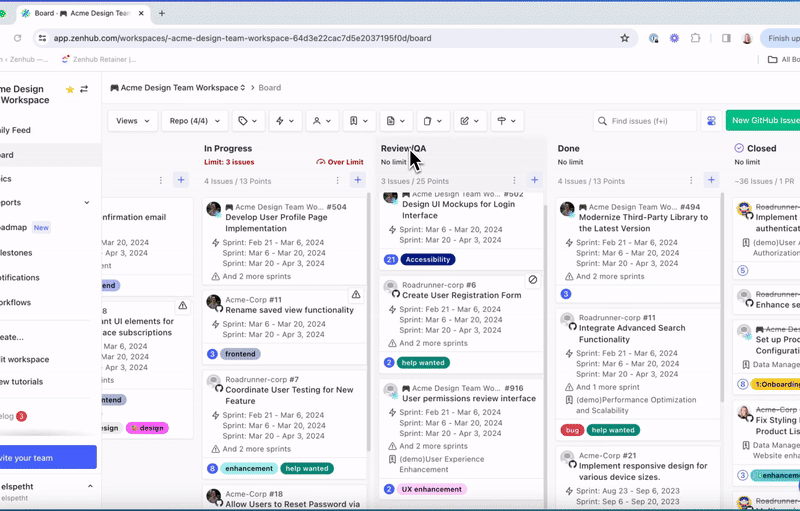Click the switch workspace arrows icon

point(84,89)
